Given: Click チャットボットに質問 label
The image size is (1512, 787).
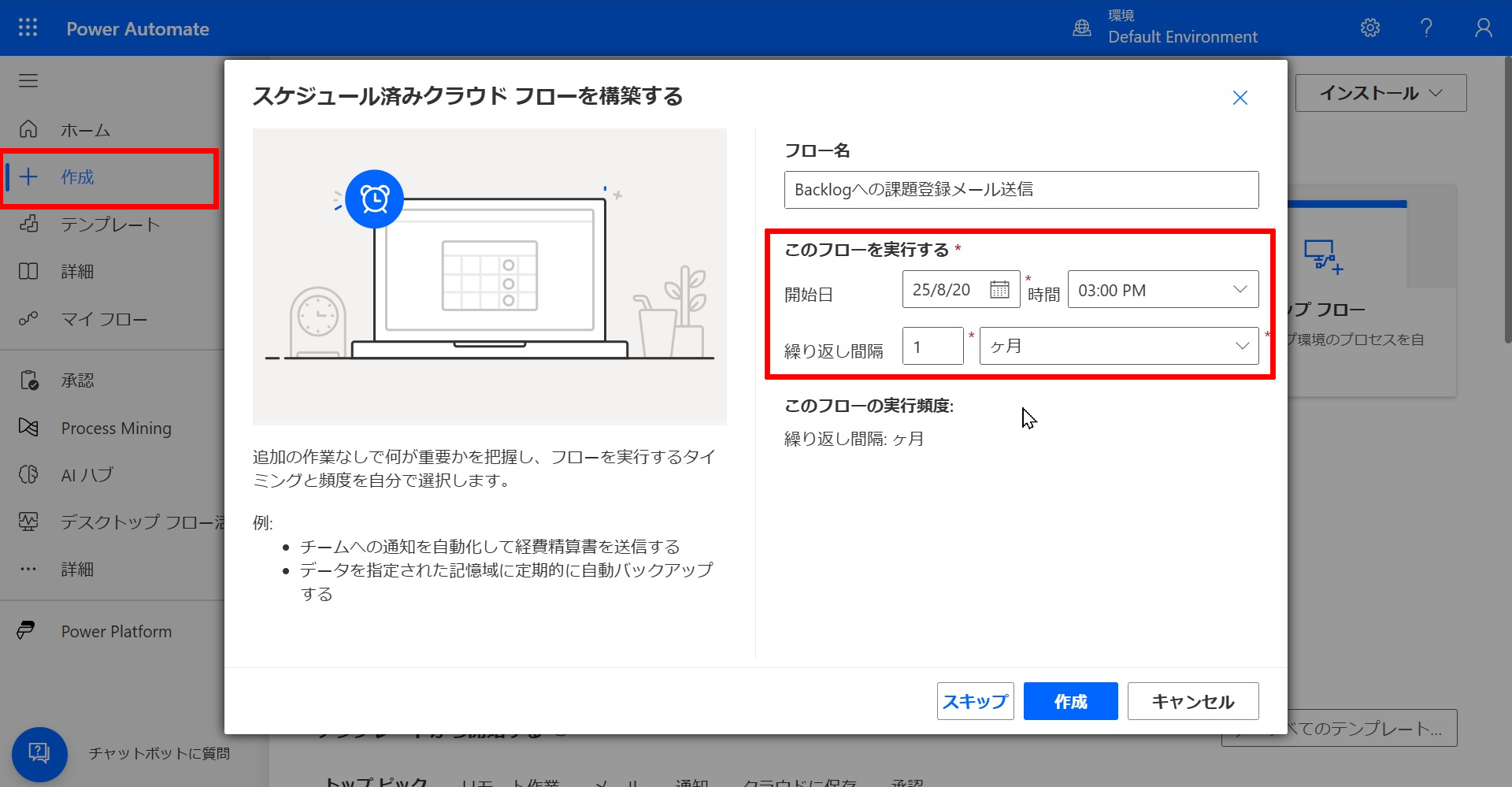Looking at the screenshot, I should tap(159, 753).
